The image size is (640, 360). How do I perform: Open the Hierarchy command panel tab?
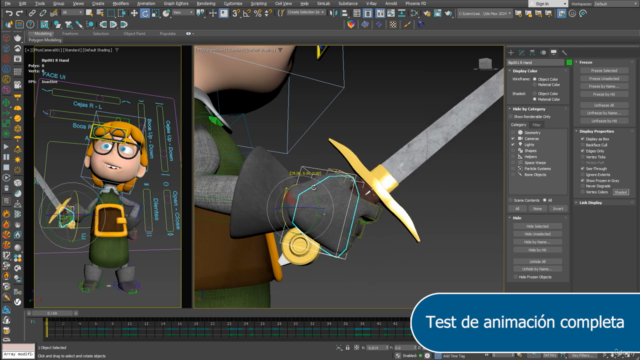[532, 53]
